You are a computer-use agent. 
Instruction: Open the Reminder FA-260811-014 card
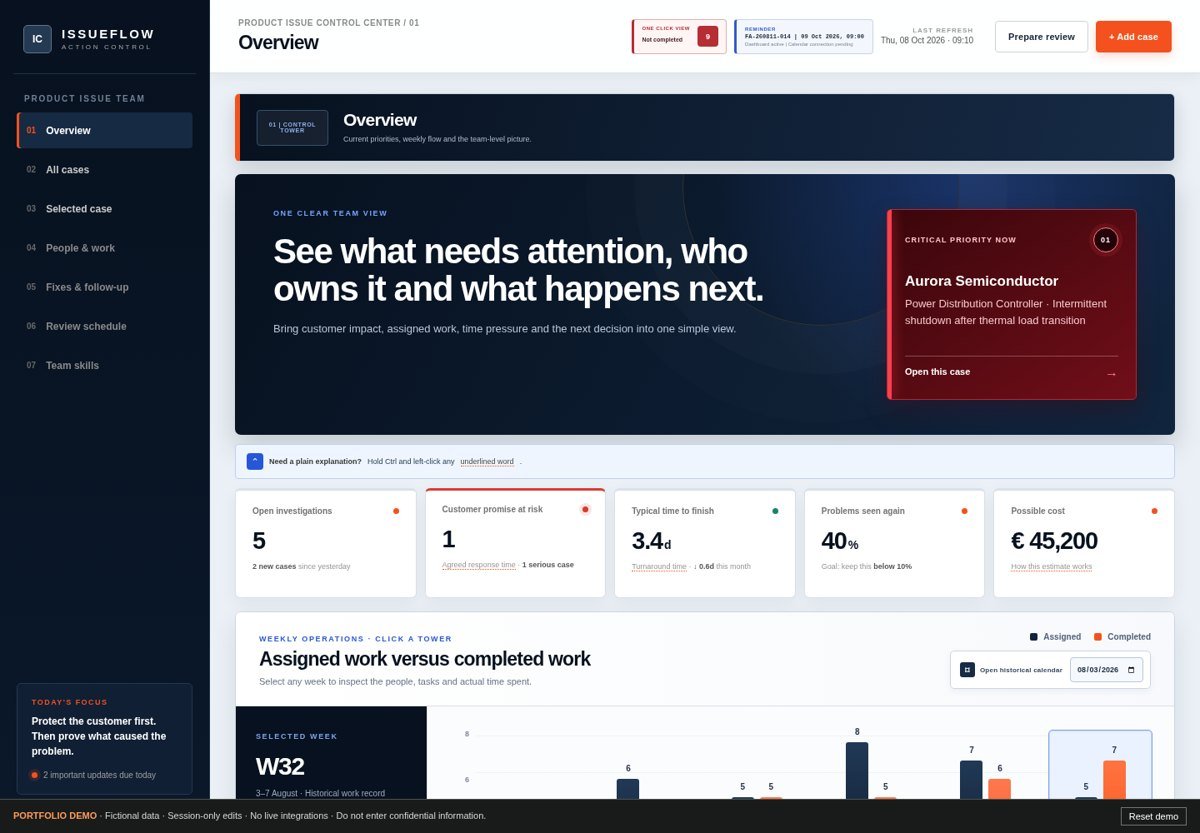coord(803,36)
